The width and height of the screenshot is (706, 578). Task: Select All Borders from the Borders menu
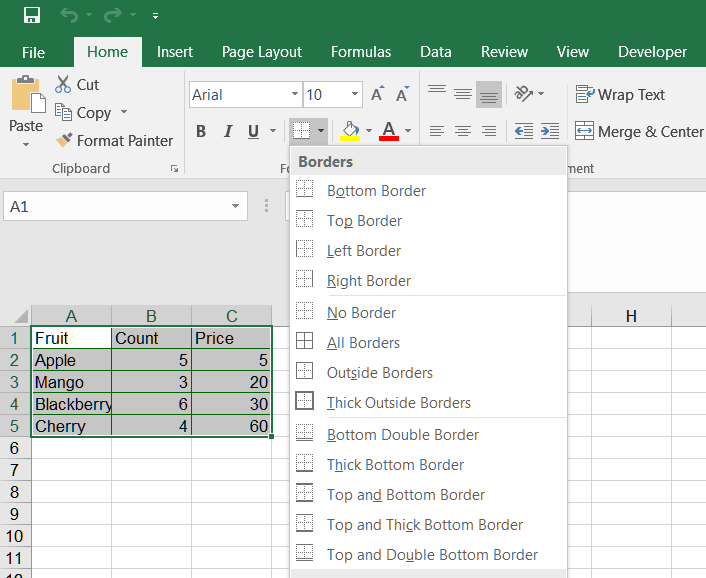point(363,343)
